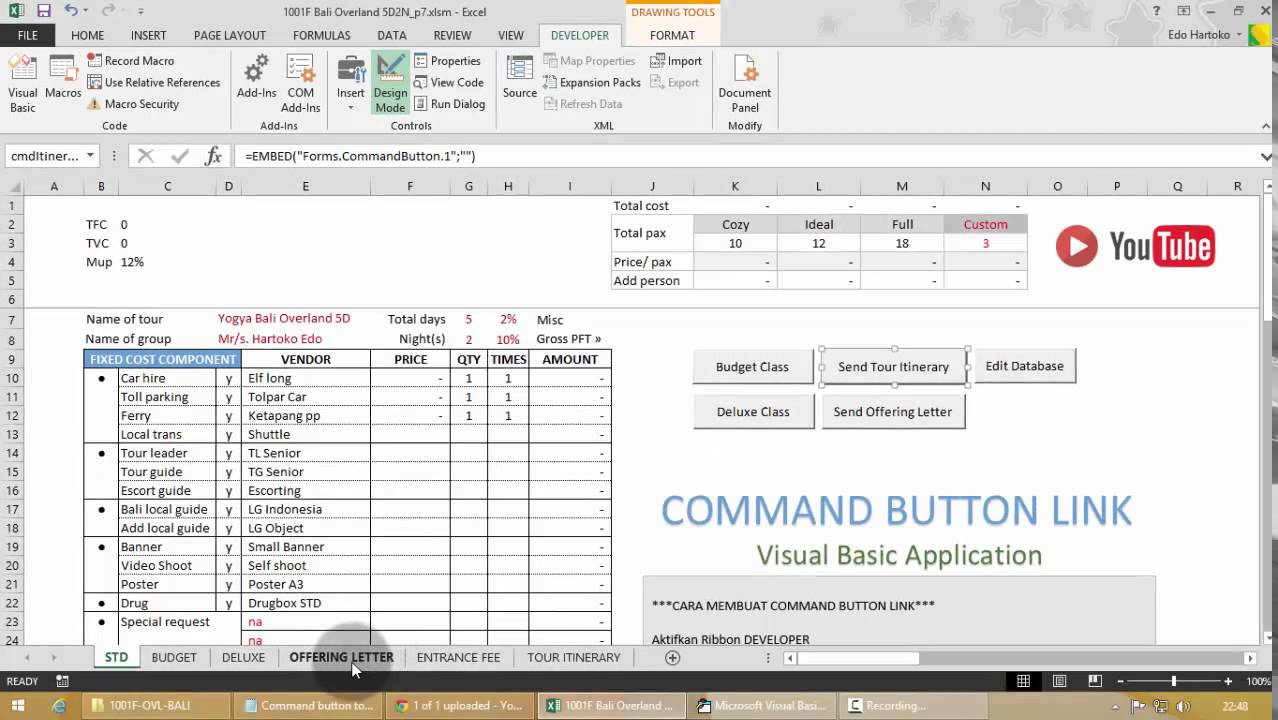
Task: Click zoom out minus button
Action: point(1121,681)
